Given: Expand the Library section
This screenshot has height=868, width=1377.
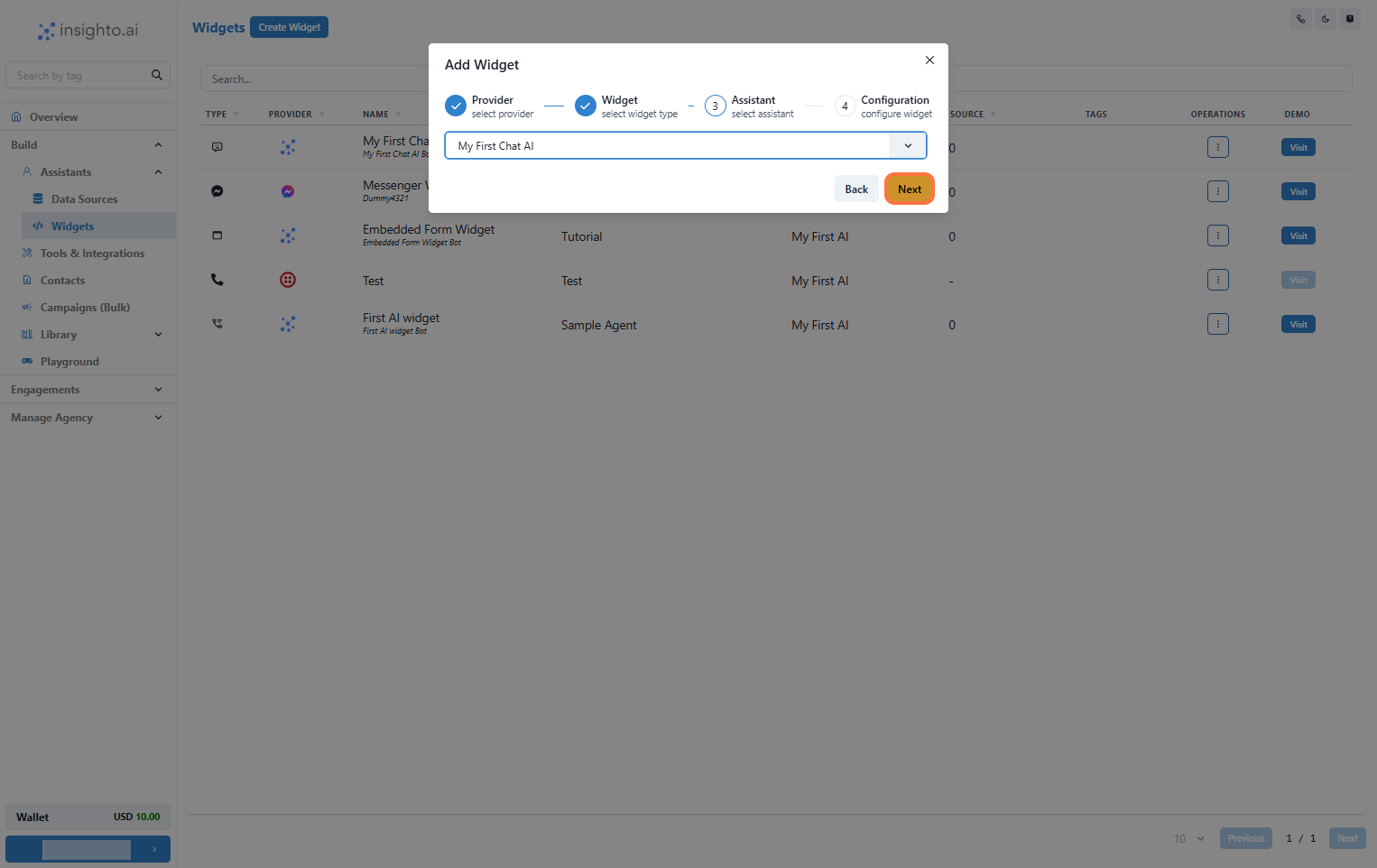Looking at the screenshot, I should [x=158, y=334].
